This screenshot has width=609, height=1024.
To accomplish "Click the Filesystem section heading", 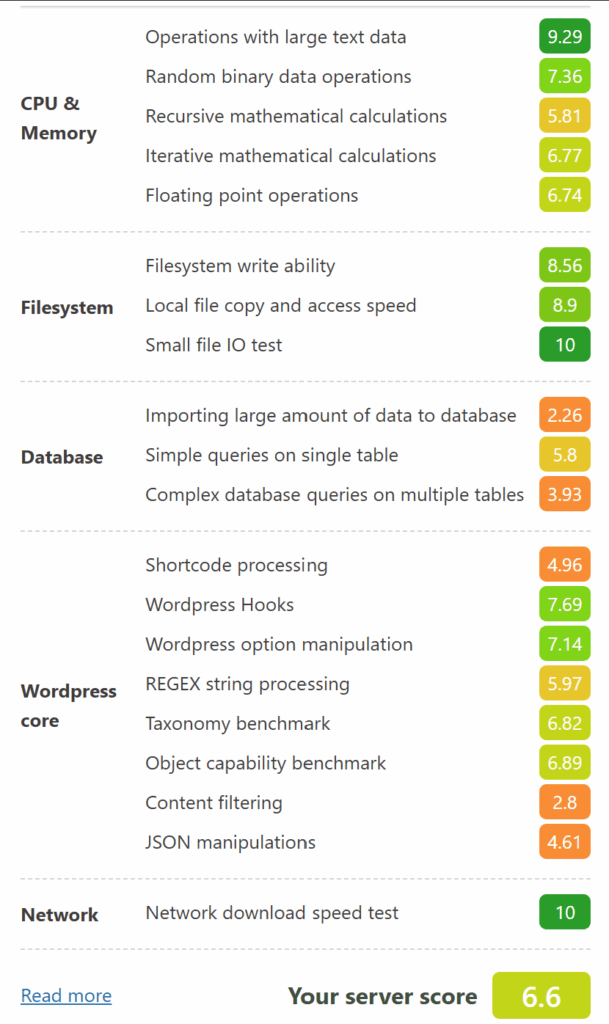I will [x=67, y=308].
